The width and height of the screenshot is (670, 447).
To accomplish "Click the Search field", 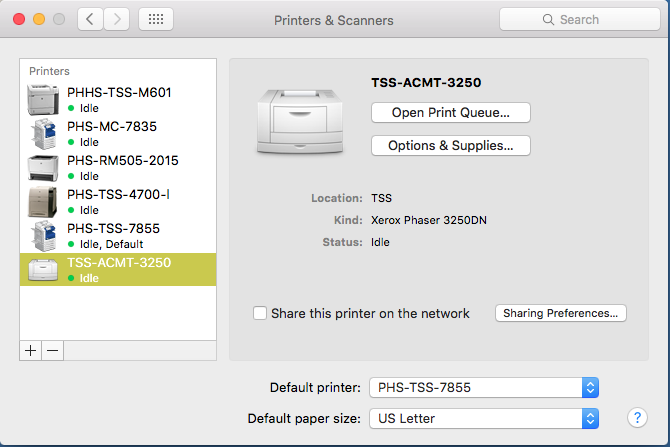I will pyautogui.click(x=578, y=19).
